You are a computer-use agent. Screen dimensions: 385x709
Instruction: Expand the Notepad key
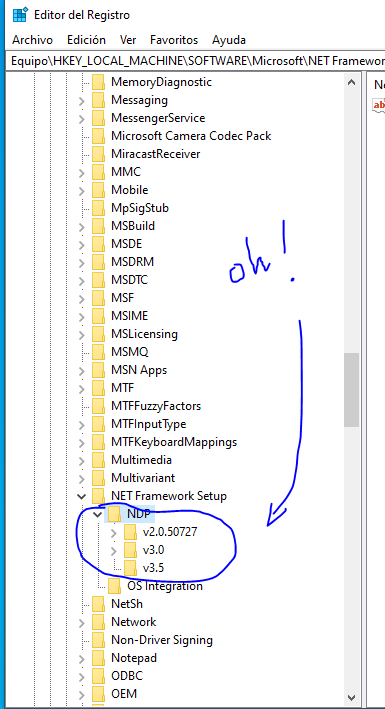pos(81,658)
